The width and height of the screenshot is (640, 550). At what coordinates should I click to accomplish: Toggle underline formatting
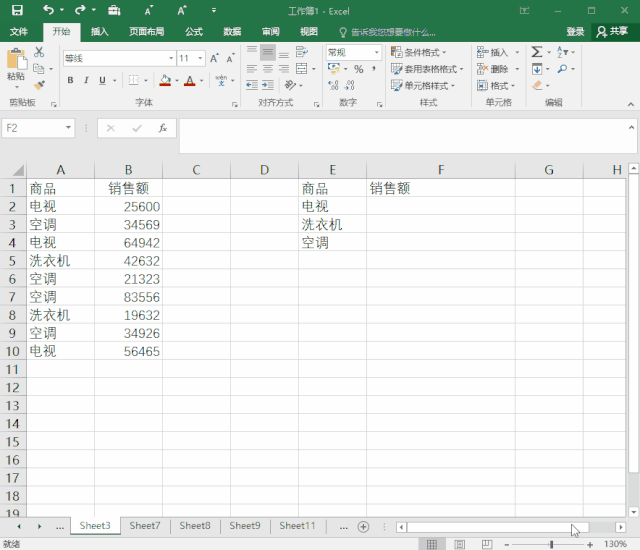point(103,81)
